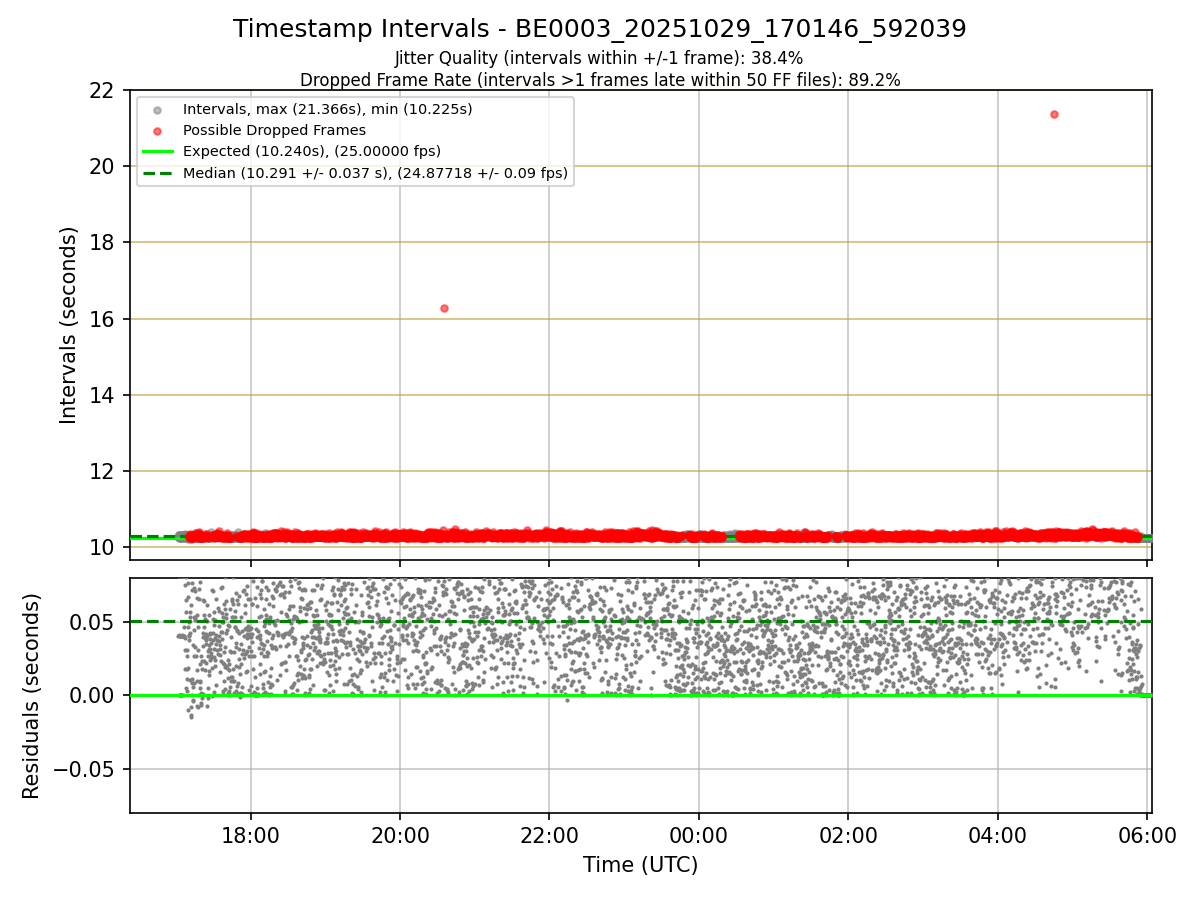This screenshot has height=900, width=1200.
Task: Click the solid green line legend sample
Action: [x=158, y=152]
